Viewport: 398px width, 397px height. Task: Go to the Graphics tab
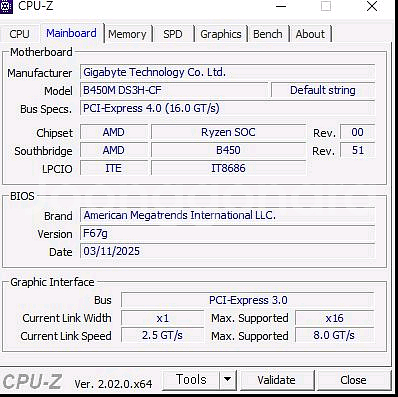221,34
